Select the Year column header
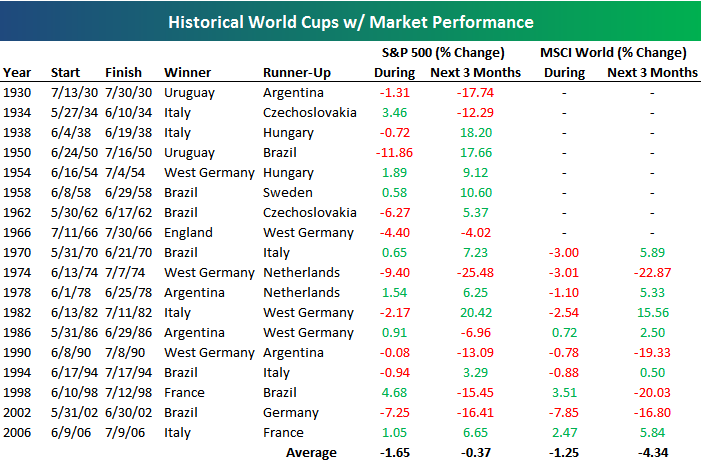Image resolution: width=701 pixels, height=465 pixels. tap(17, 72)
